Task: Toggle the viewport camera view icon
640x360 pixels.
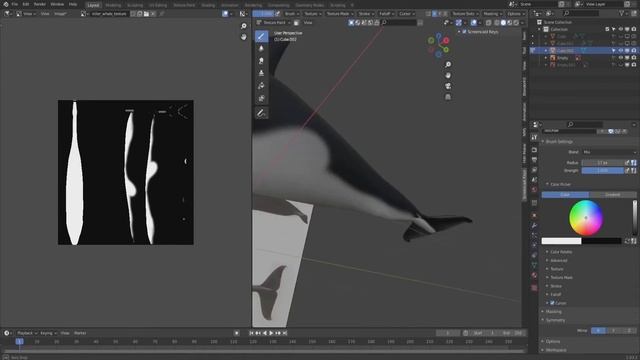Action: [448, 86]
